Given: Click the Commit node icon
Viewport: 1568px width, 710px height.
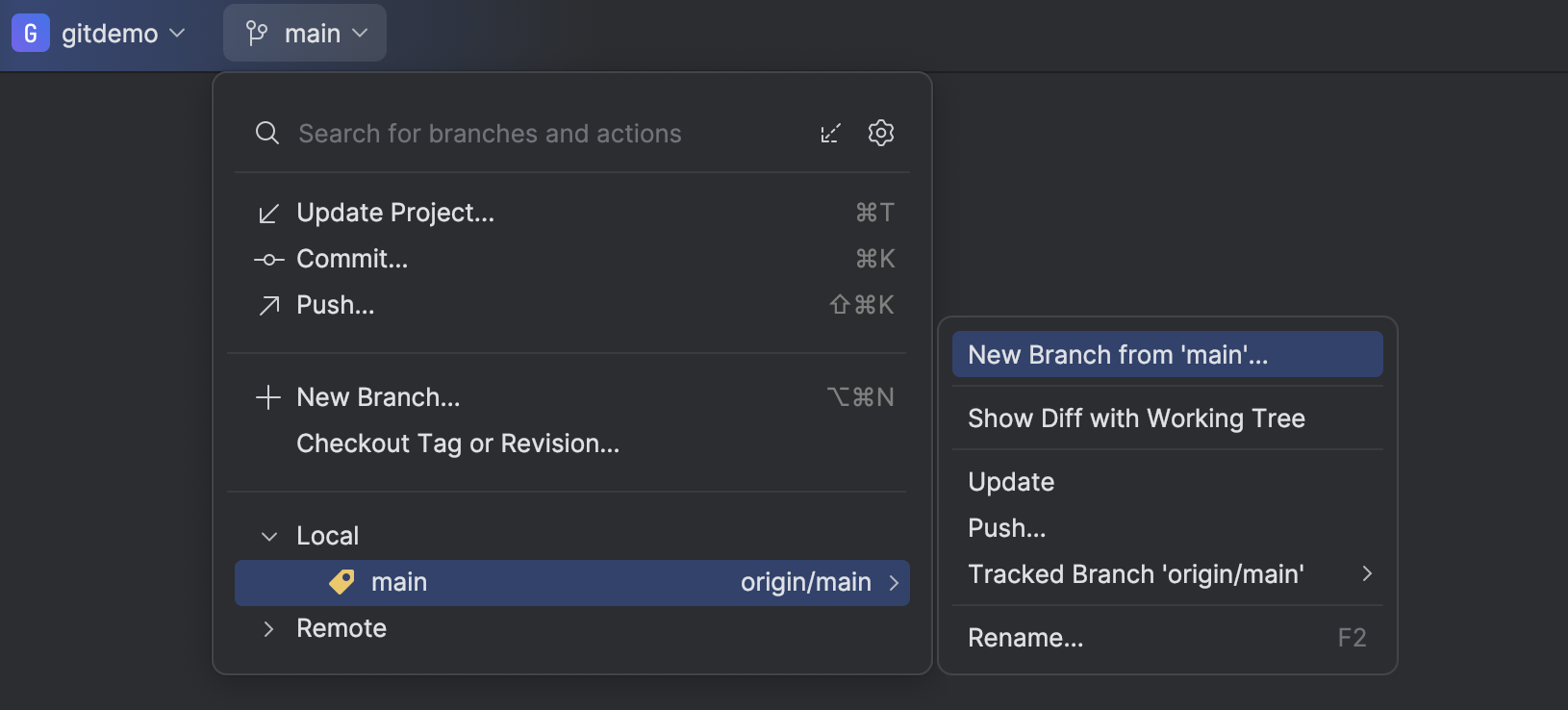Looking at the screenshot, I should click(x=267, y=259).
